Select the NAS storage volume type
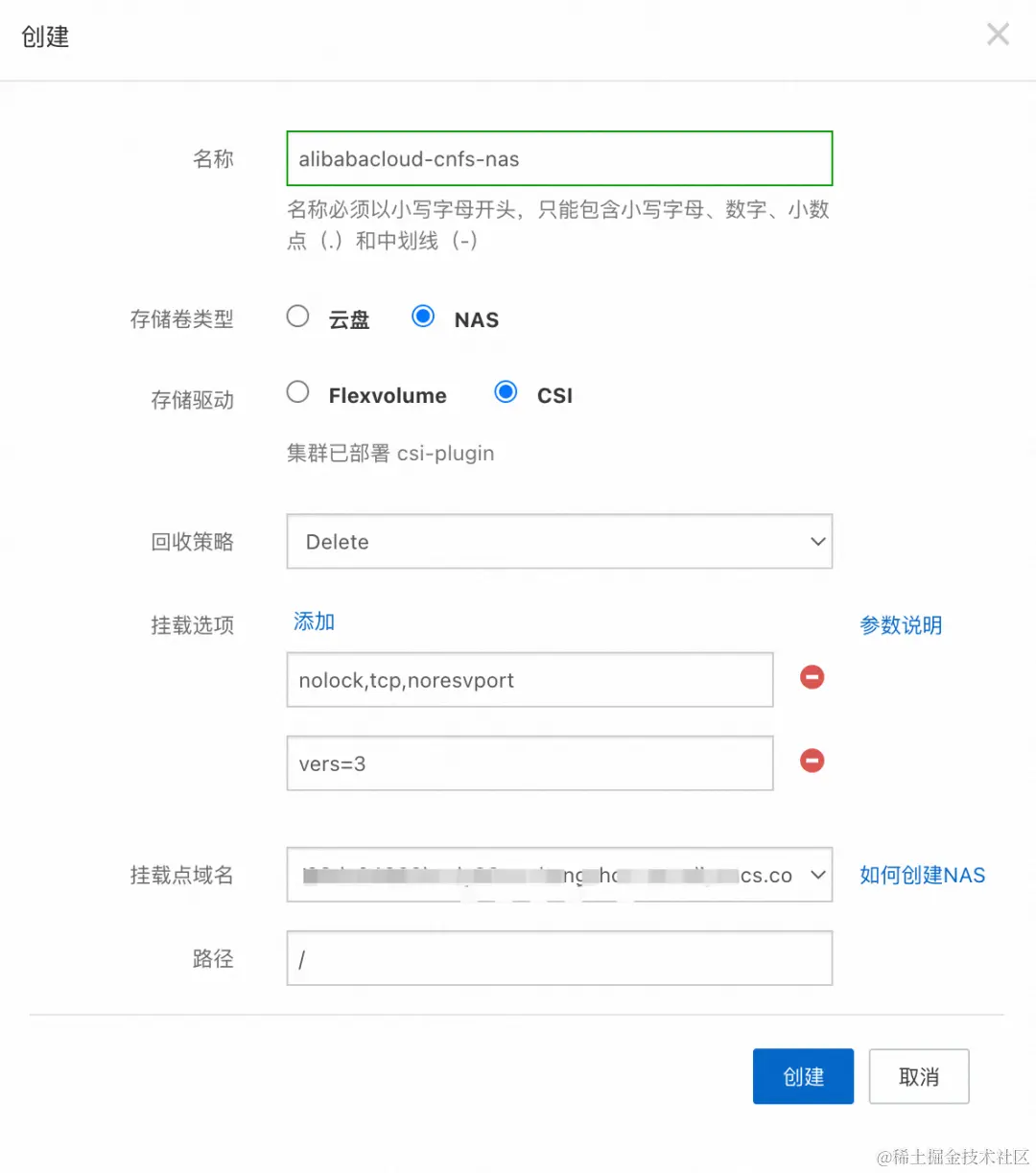Screen dimensions: 1036x1173 click(423, 316)
